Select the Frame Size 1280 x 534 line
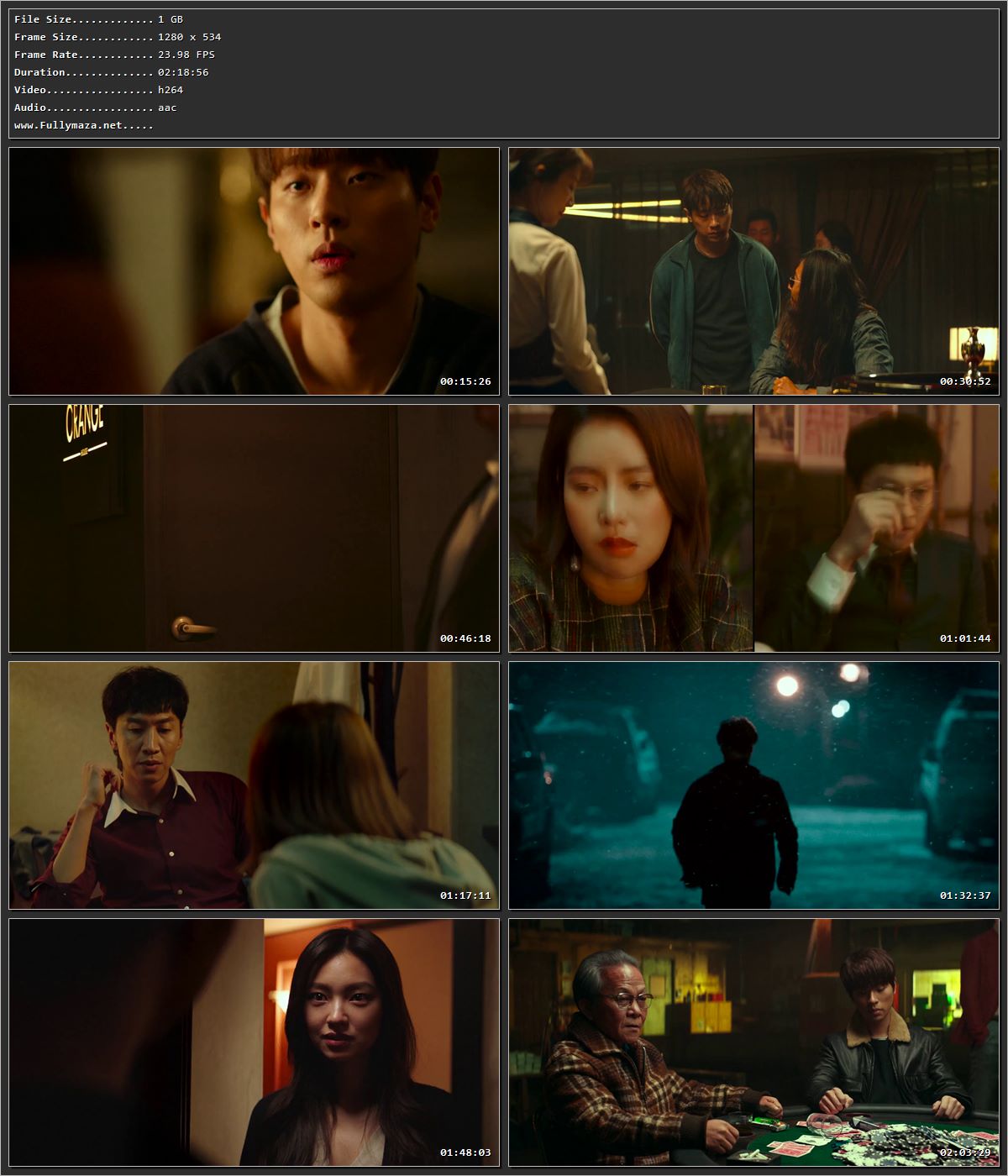The width and height of the screenshot is (1008, 1176). point(118,37)
